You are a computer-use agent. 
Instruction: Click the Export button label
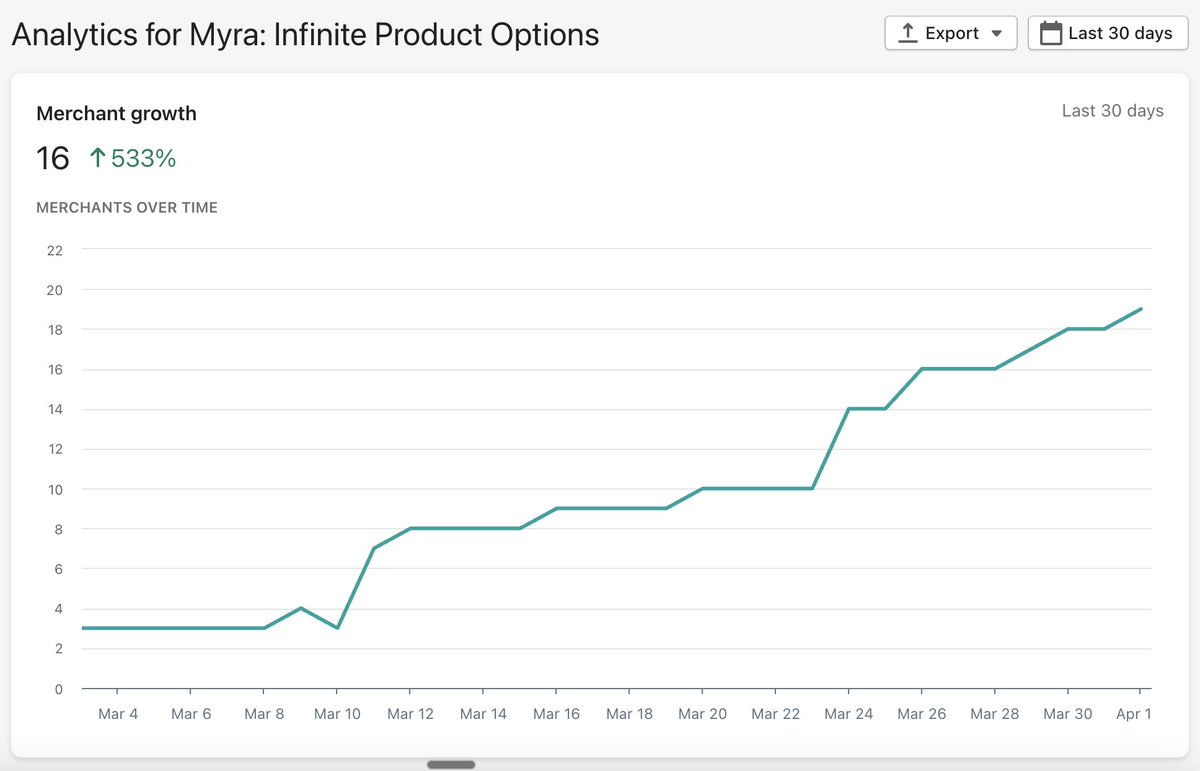pos(952,33)
